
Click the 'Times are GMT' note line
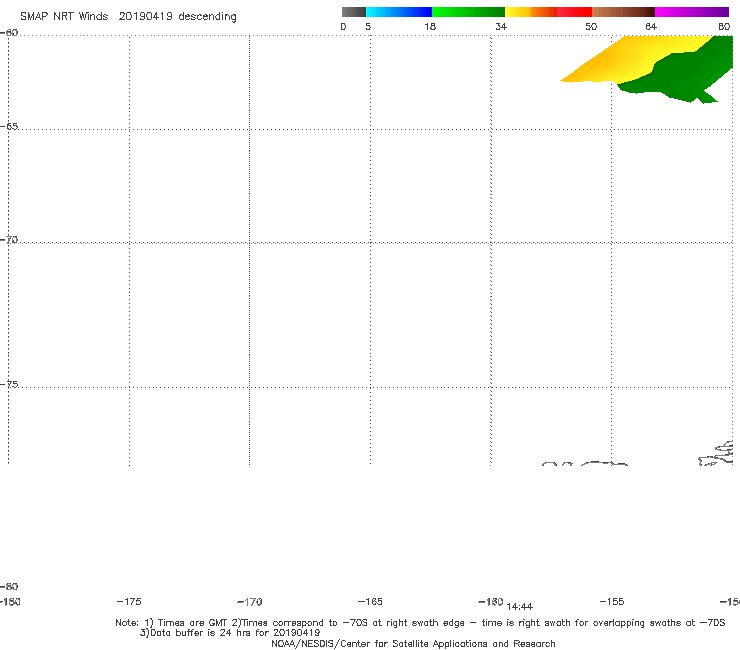click(420, 623)
